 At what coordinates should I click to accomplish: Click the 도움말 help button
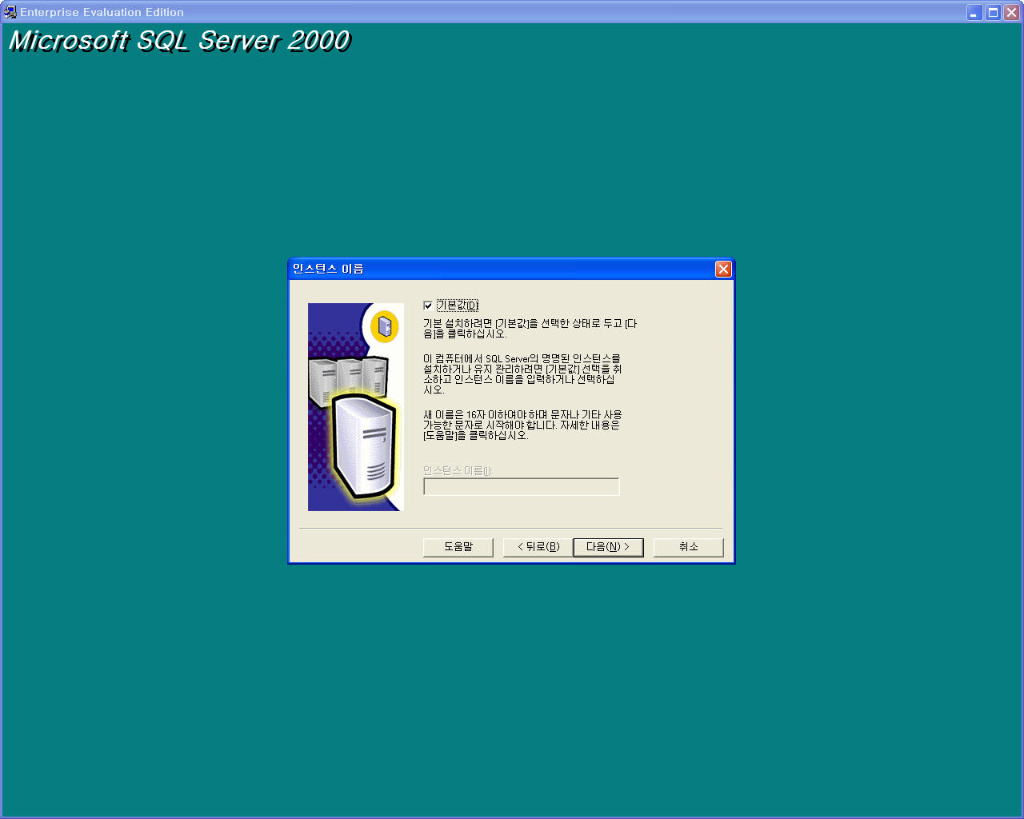tap(458, 547)
